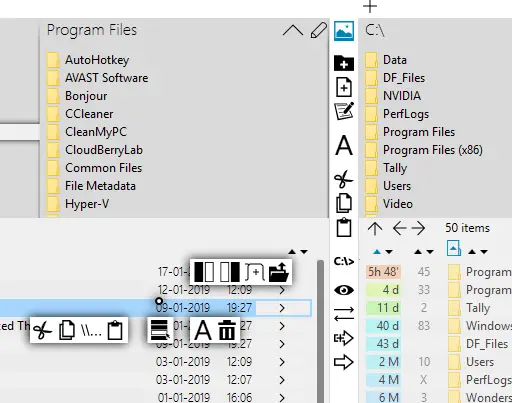This screenshot has height=403, width=512.
Task: Expand the 03-01-2019 12:07 row chevron
Action: point(282,380)
